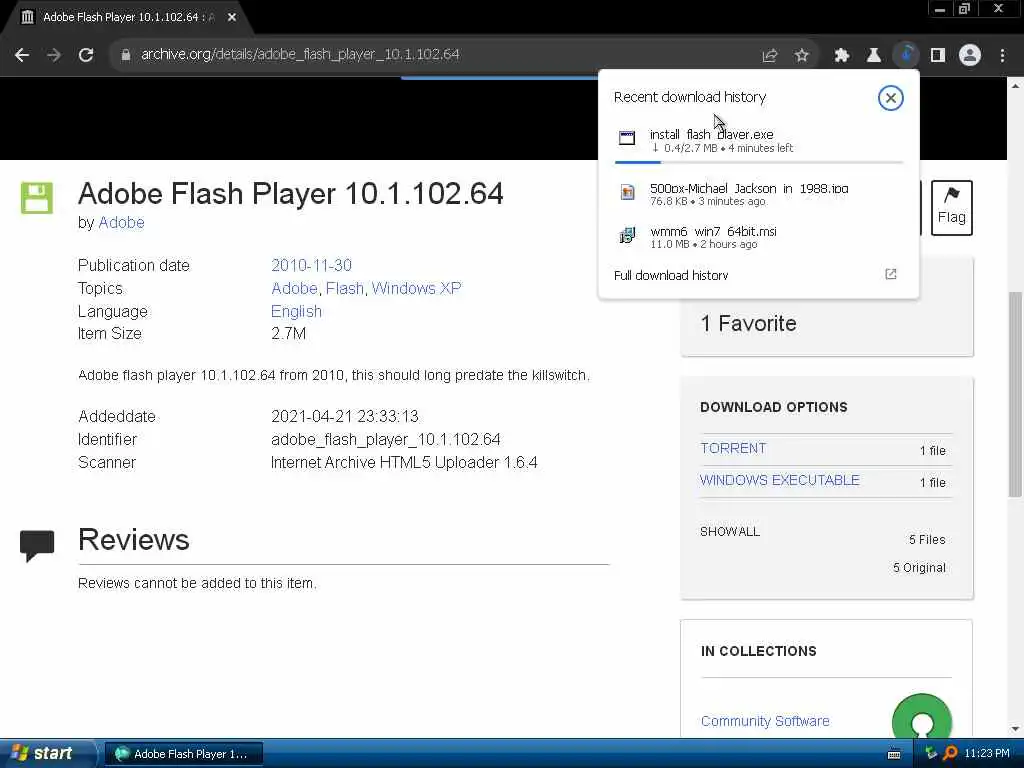This screenshot has width=1024, height=768.
Task: Click the page vertical scrollbar thumb
Action: (1016, 395)
